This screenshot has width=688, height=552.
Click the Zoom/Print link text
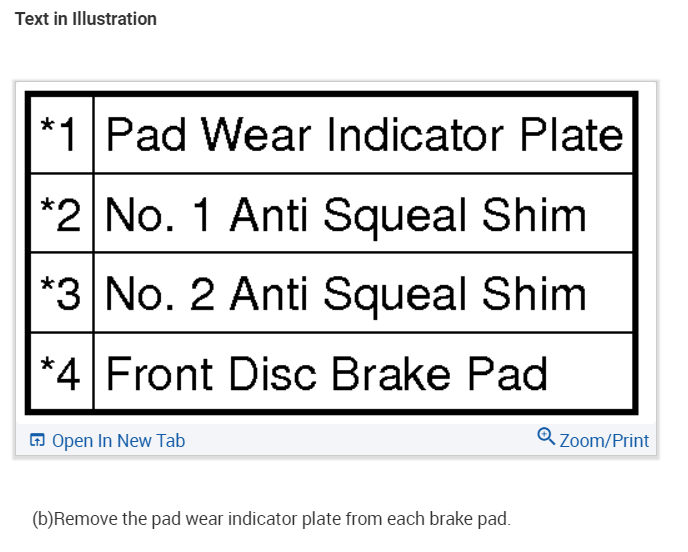point(604,440)
